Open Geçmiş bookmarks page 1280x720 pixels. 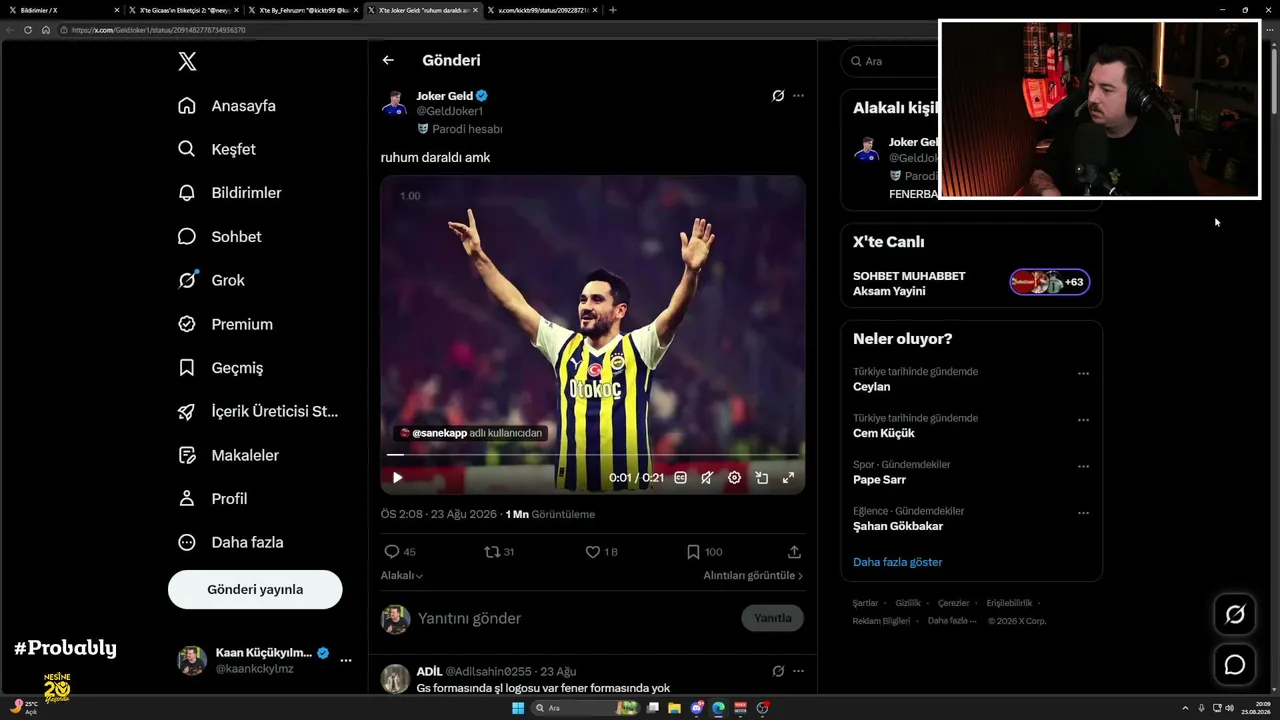[x=220, y=368]
